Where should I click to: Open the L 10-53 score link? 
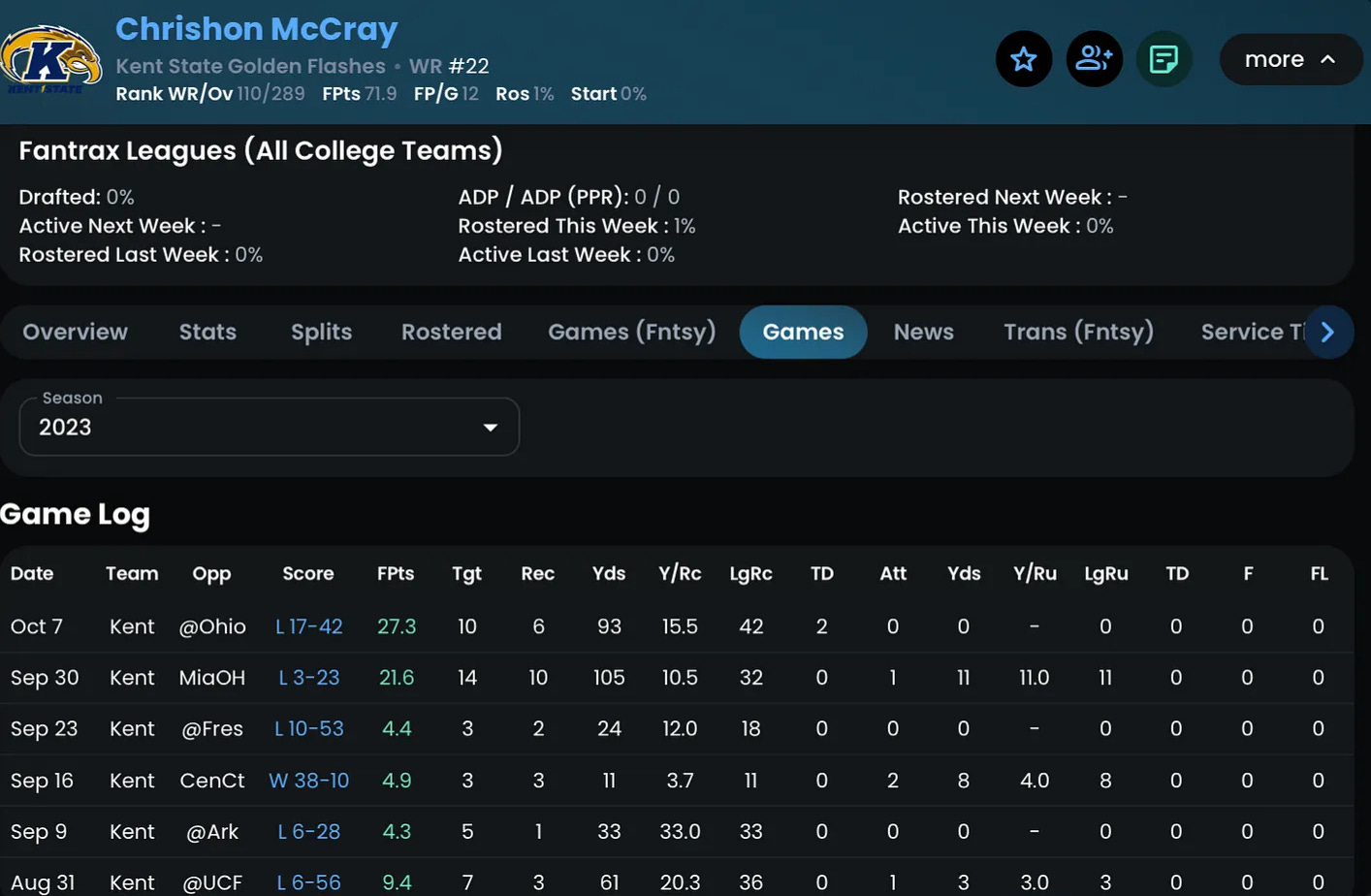(309, 728)
